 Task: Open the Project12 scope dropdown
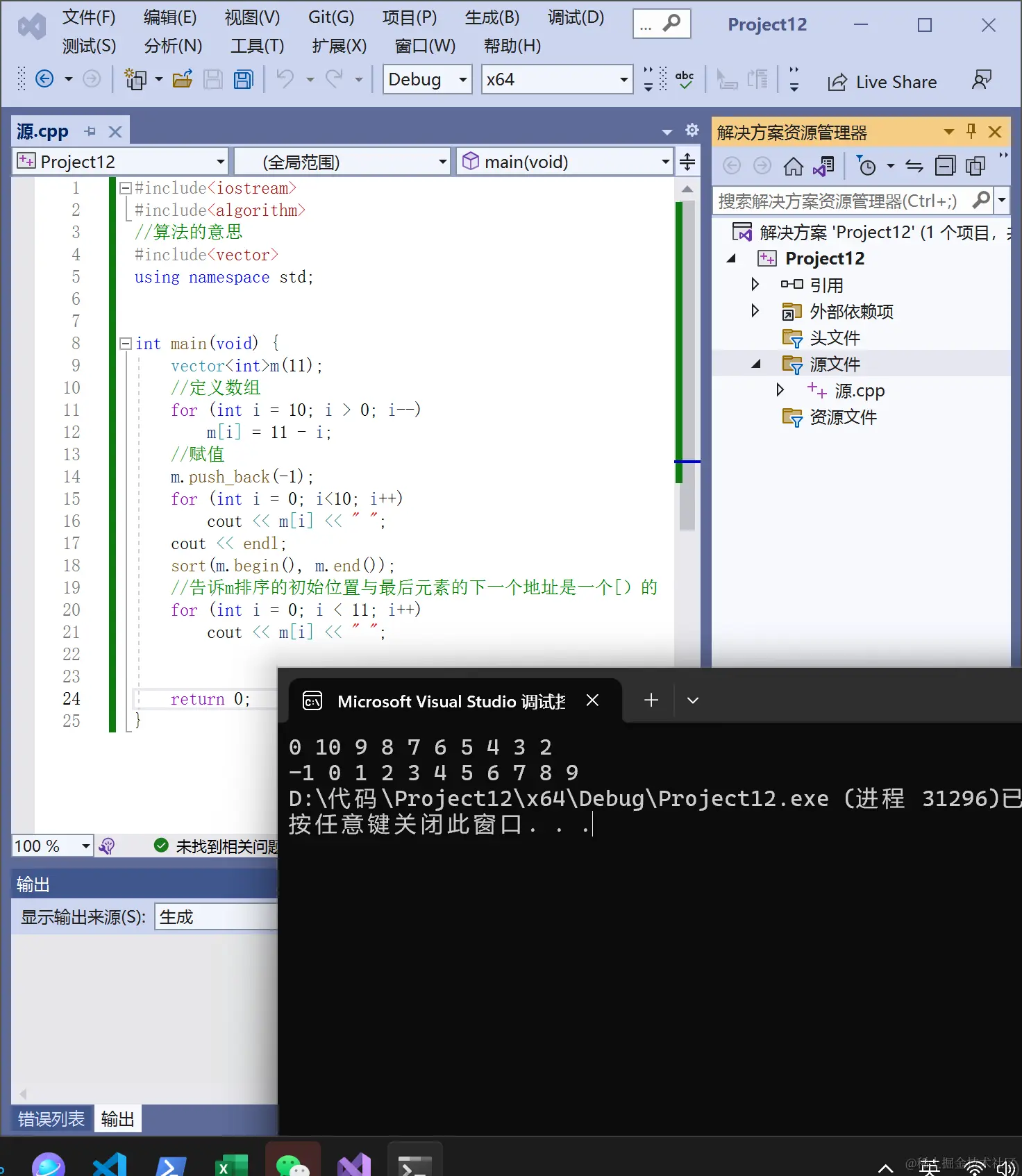[121, 162]
